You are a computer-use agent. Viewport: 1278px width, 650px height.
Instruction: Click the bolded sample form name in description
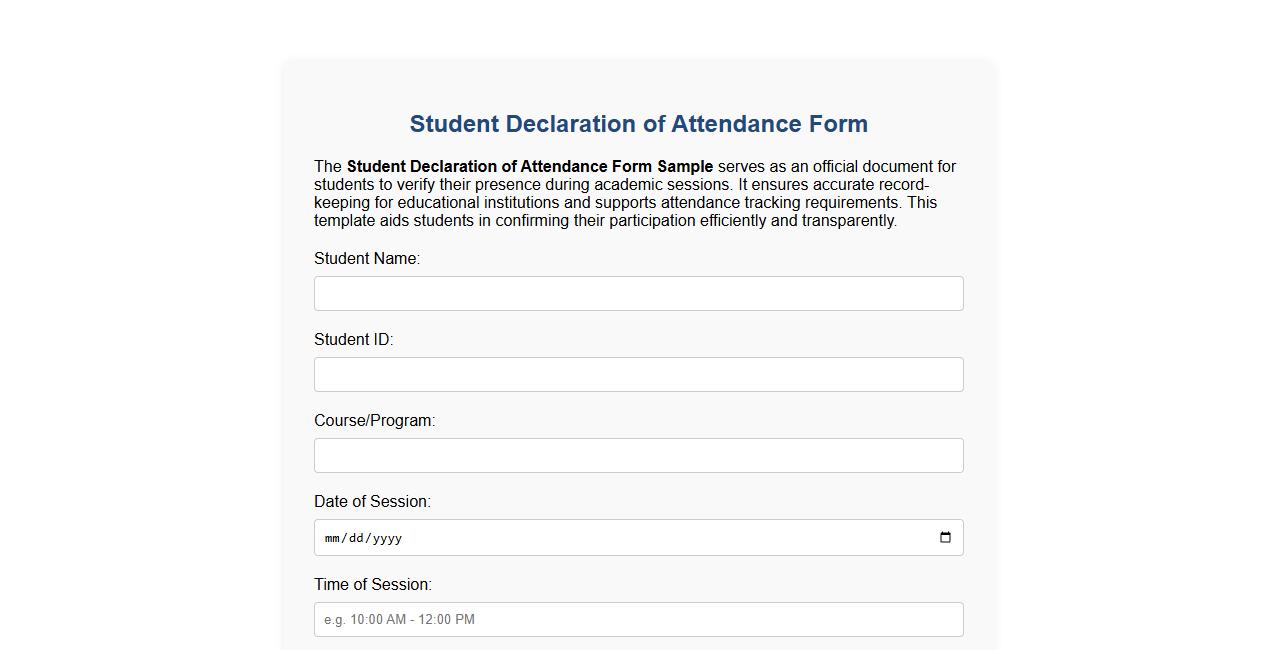click(529, 166)
